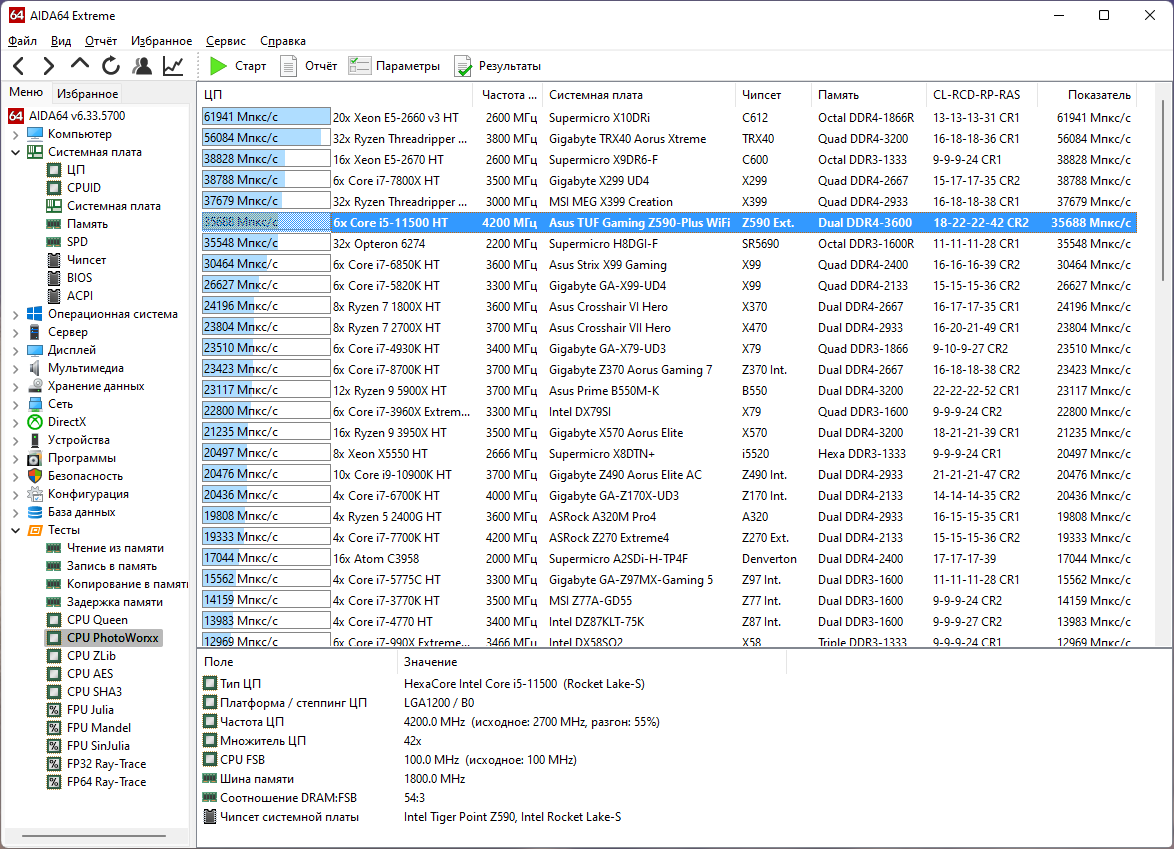Select the AIDA64 v6.33.5700 root node icon

tap(16, 115)
